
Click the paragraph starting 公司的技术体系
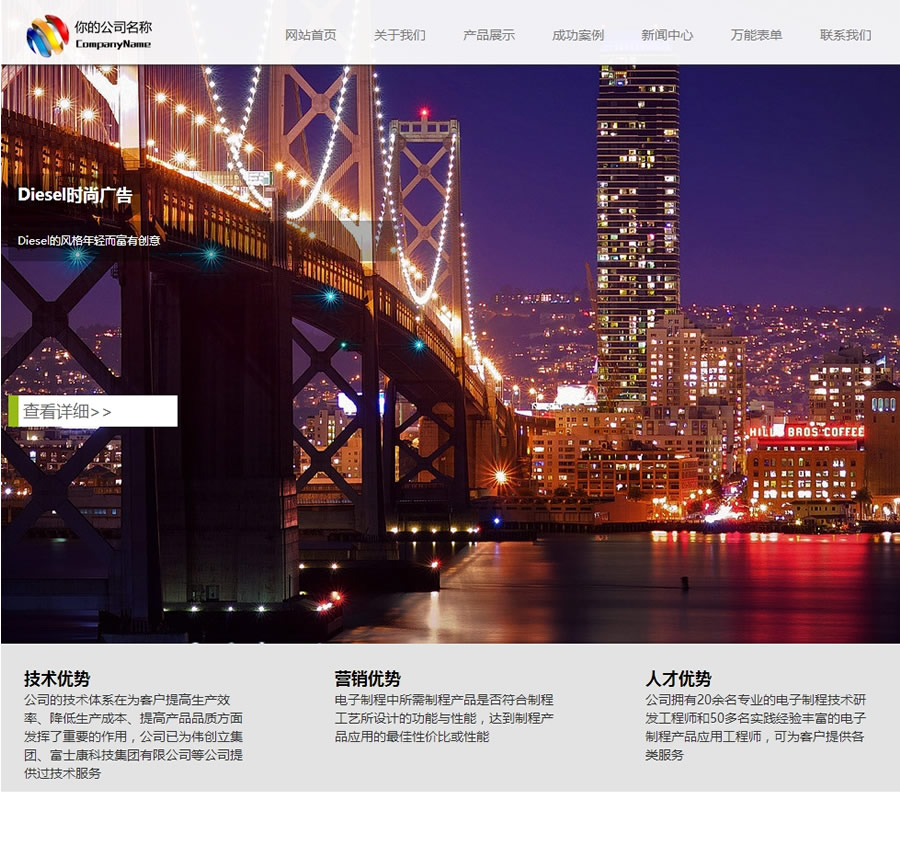click(133, 736)
